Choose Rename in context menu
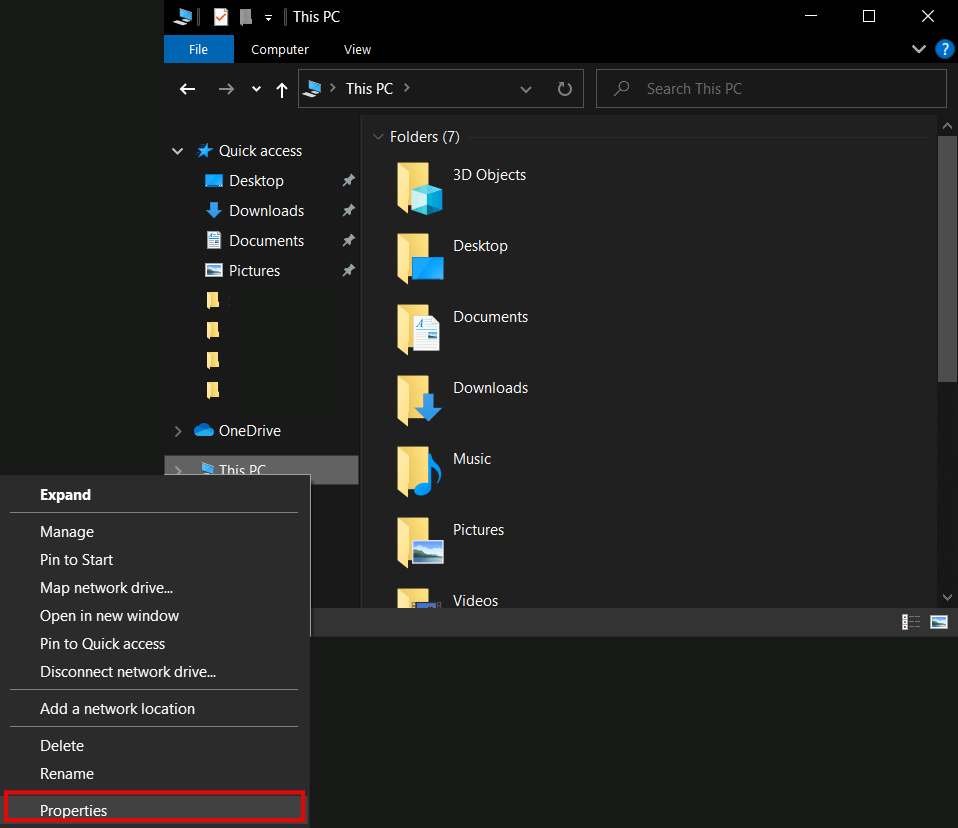This screenshot has width=958, height=828. (x=154, y=774)
